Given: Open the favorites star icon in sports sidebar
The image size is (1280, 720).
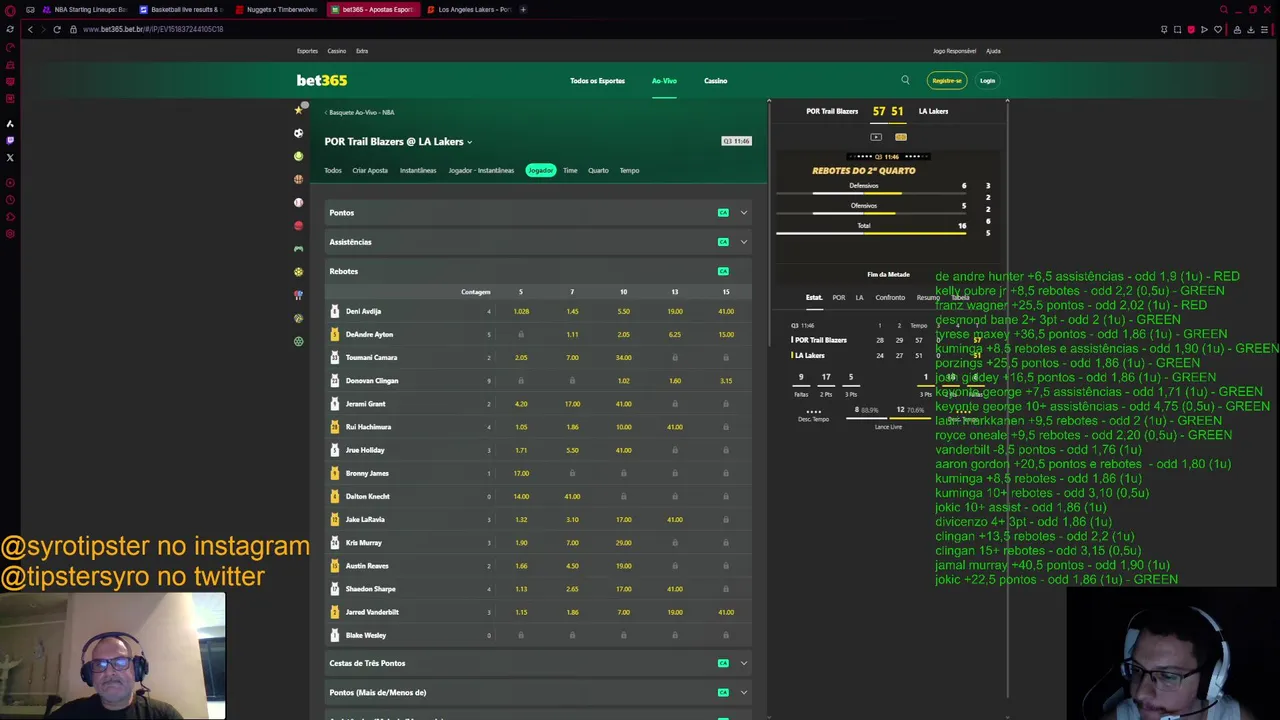Looking at the screenshot, I should [x=298, y=110].
